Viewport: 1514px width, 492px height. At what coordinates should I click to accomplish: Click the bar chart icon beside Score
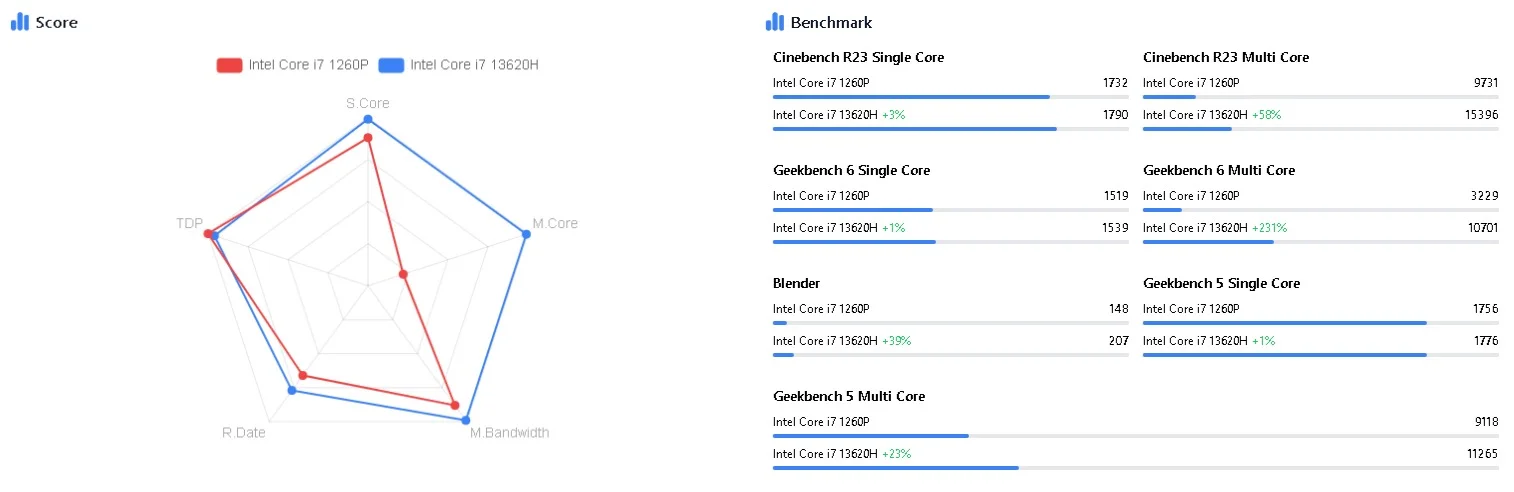(19, 22)
